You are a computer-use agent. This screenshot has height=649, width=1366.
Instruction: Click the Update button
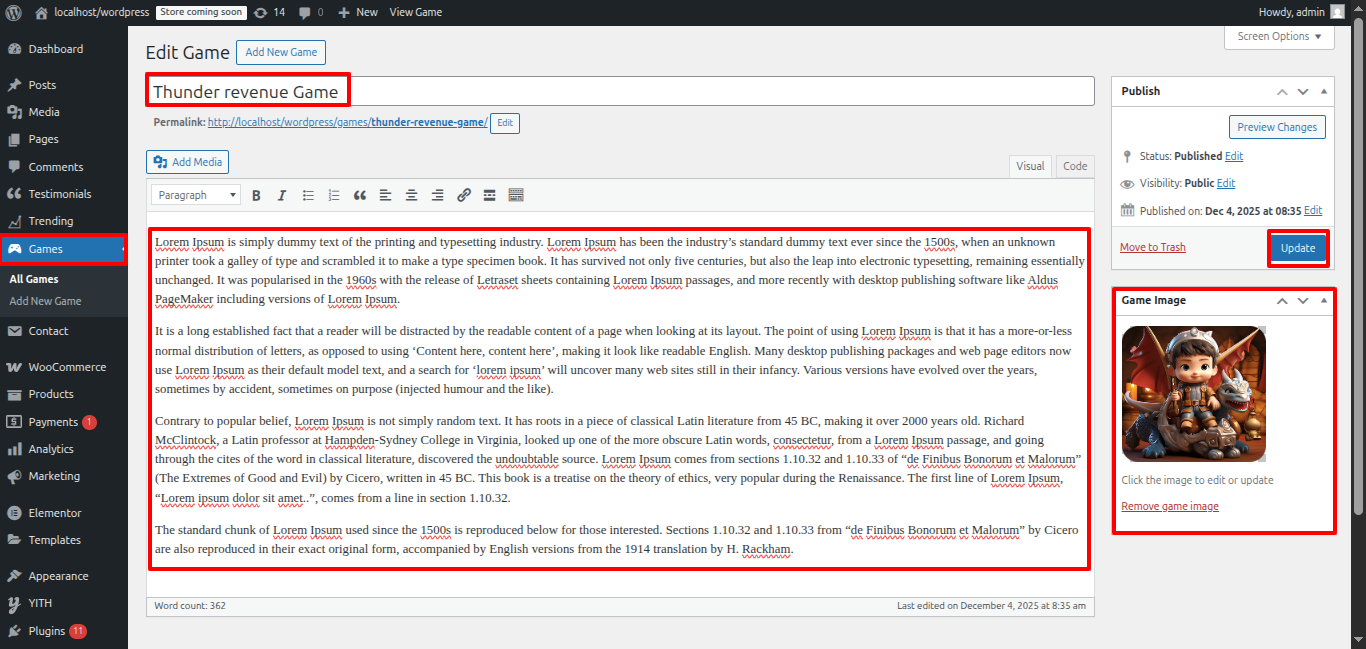tap(1298, 248)
